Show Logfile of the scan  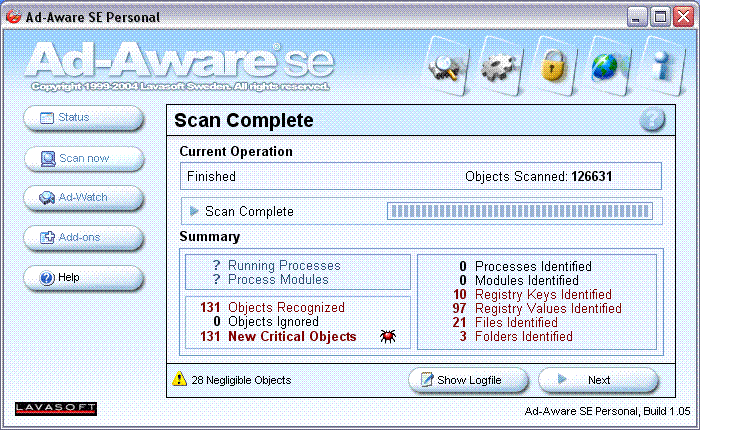468,380
